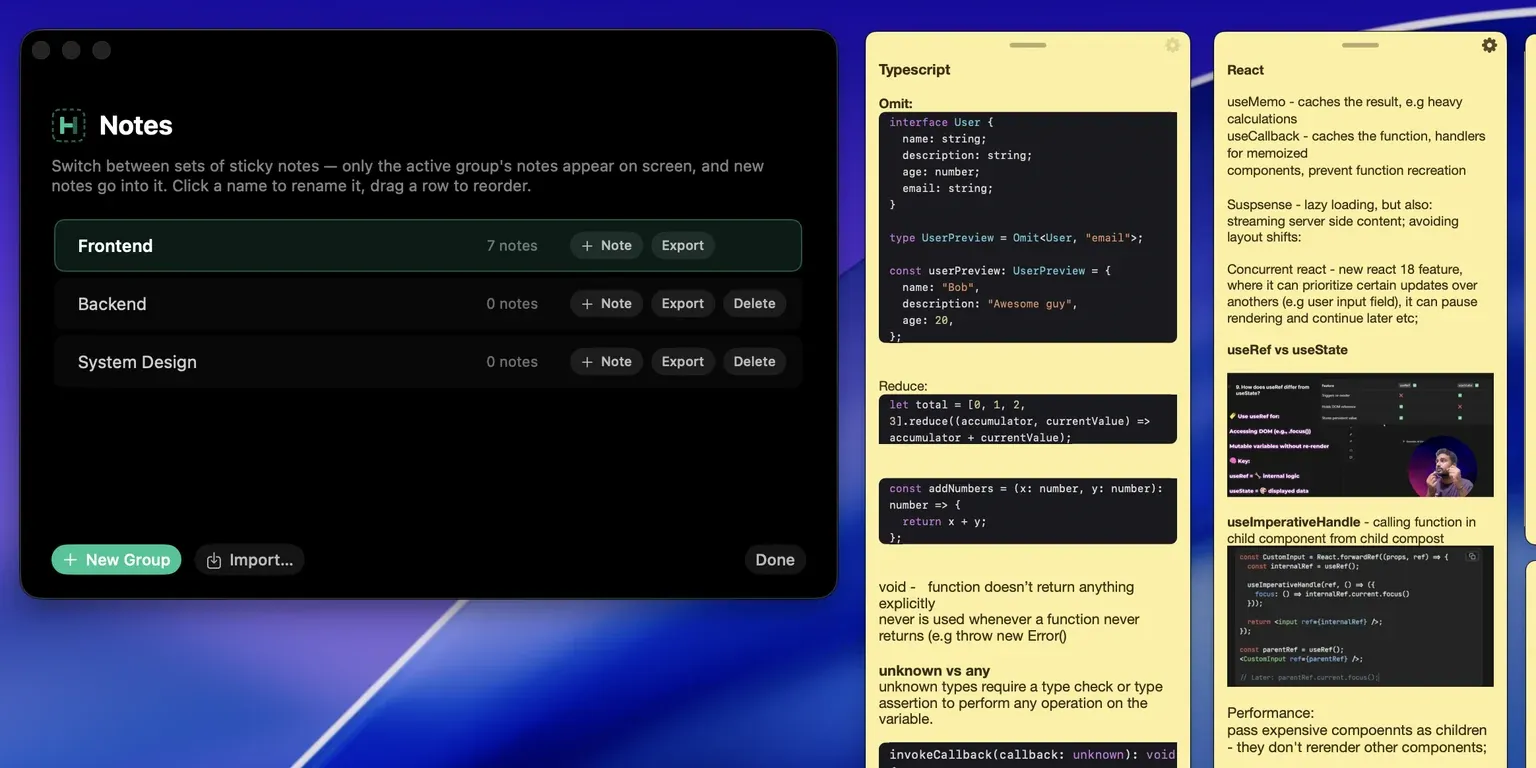The height and width of the screenshot is (768, 1536).
Task: Click 'useRef vs useState' heading
Action: (x=1287, y=350)
